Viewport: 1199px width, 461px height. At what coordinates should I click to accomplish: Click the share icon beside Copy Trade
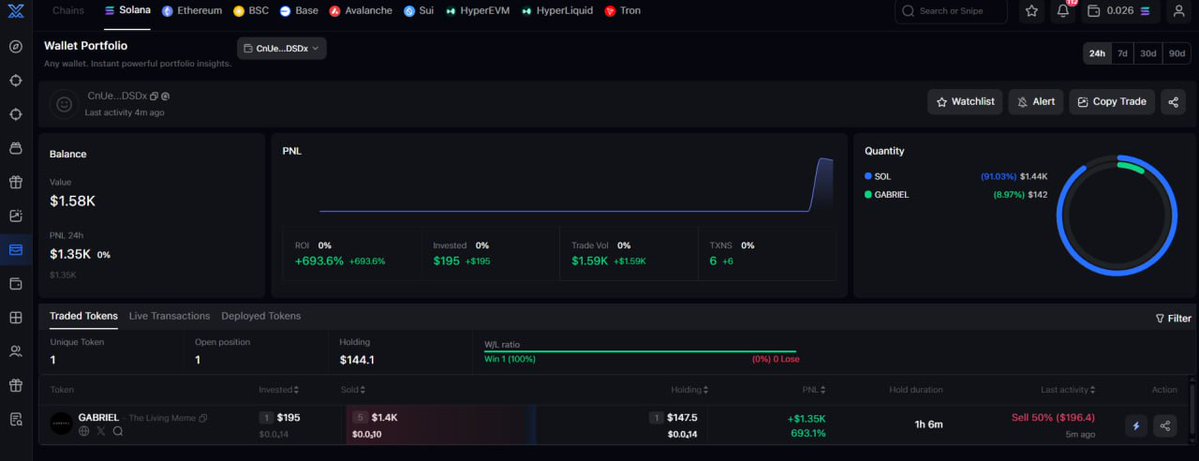[1173, 102]
